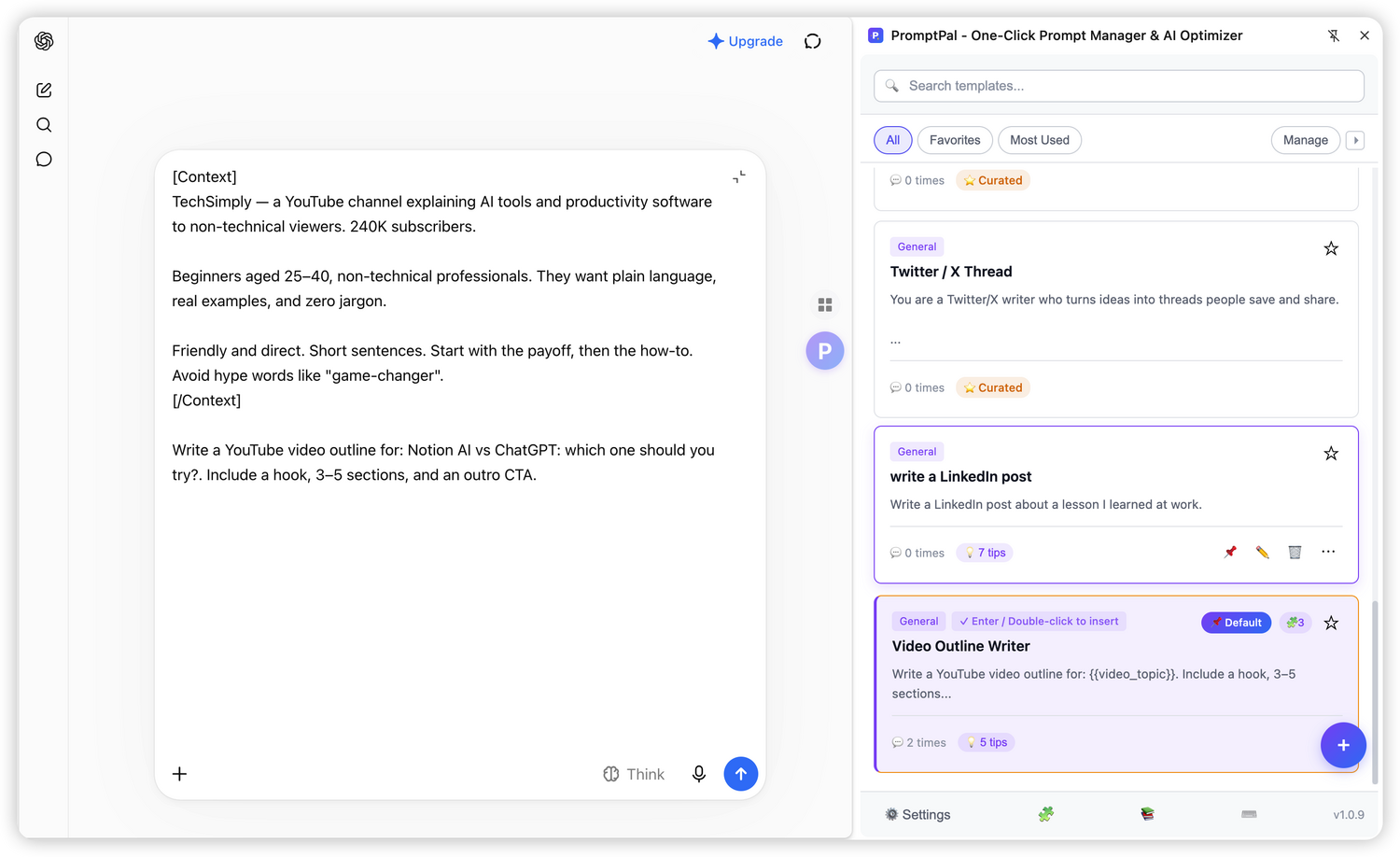
Task: Open the purple PromptPal P bubble
Action: (825, 351)
